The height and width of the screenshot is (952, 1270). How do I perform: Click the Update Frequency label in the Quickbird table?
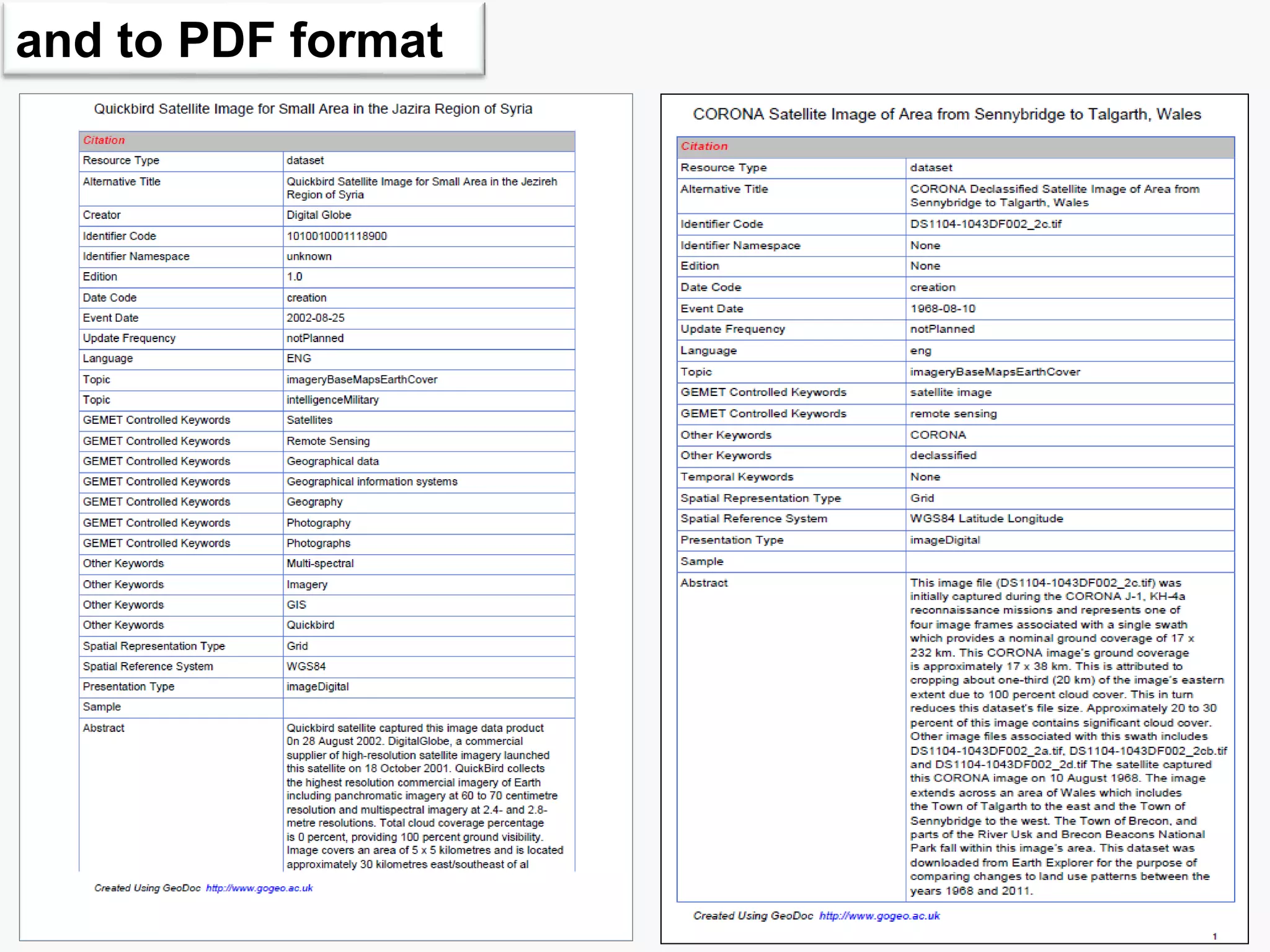click(129, 338)
